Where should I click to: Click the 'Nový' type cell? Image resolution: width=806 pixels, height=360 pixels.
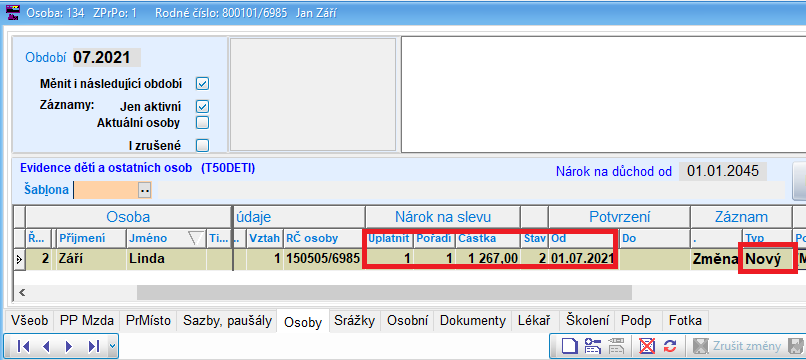coord(767,259)
